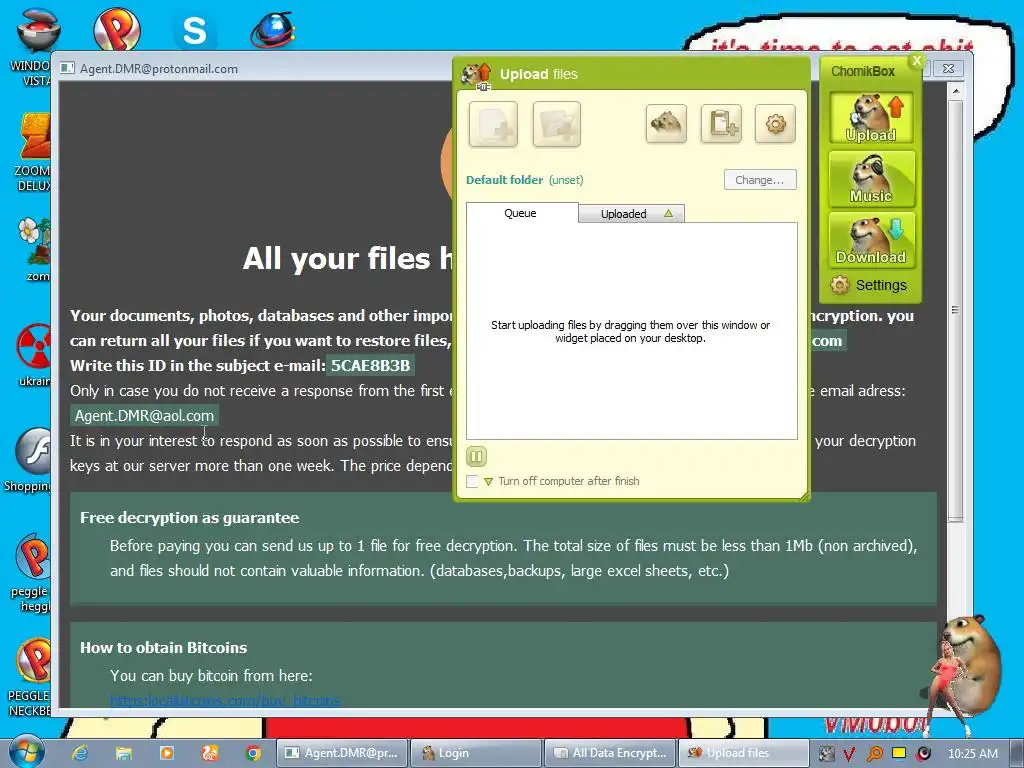Click the taskbar clock showing 10:25 AM
Screen dimensions: 1024x768
(x=972, y=754)
